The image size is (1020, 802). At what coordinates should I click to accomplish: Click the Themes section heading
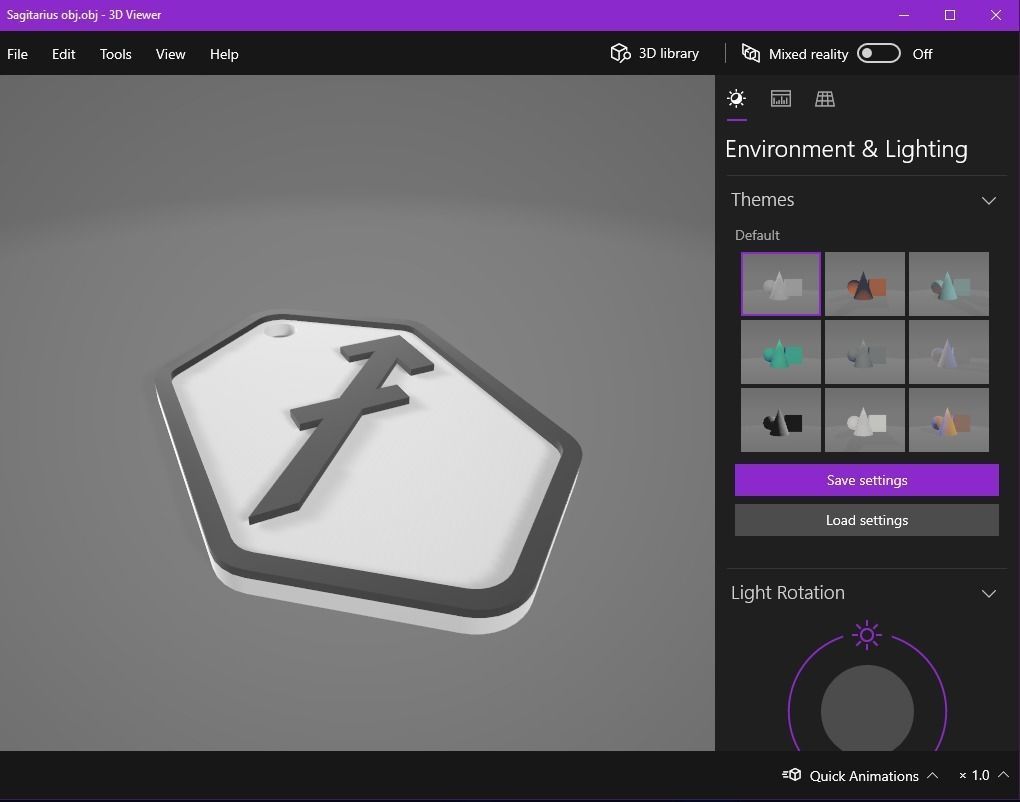pos(762,200)
